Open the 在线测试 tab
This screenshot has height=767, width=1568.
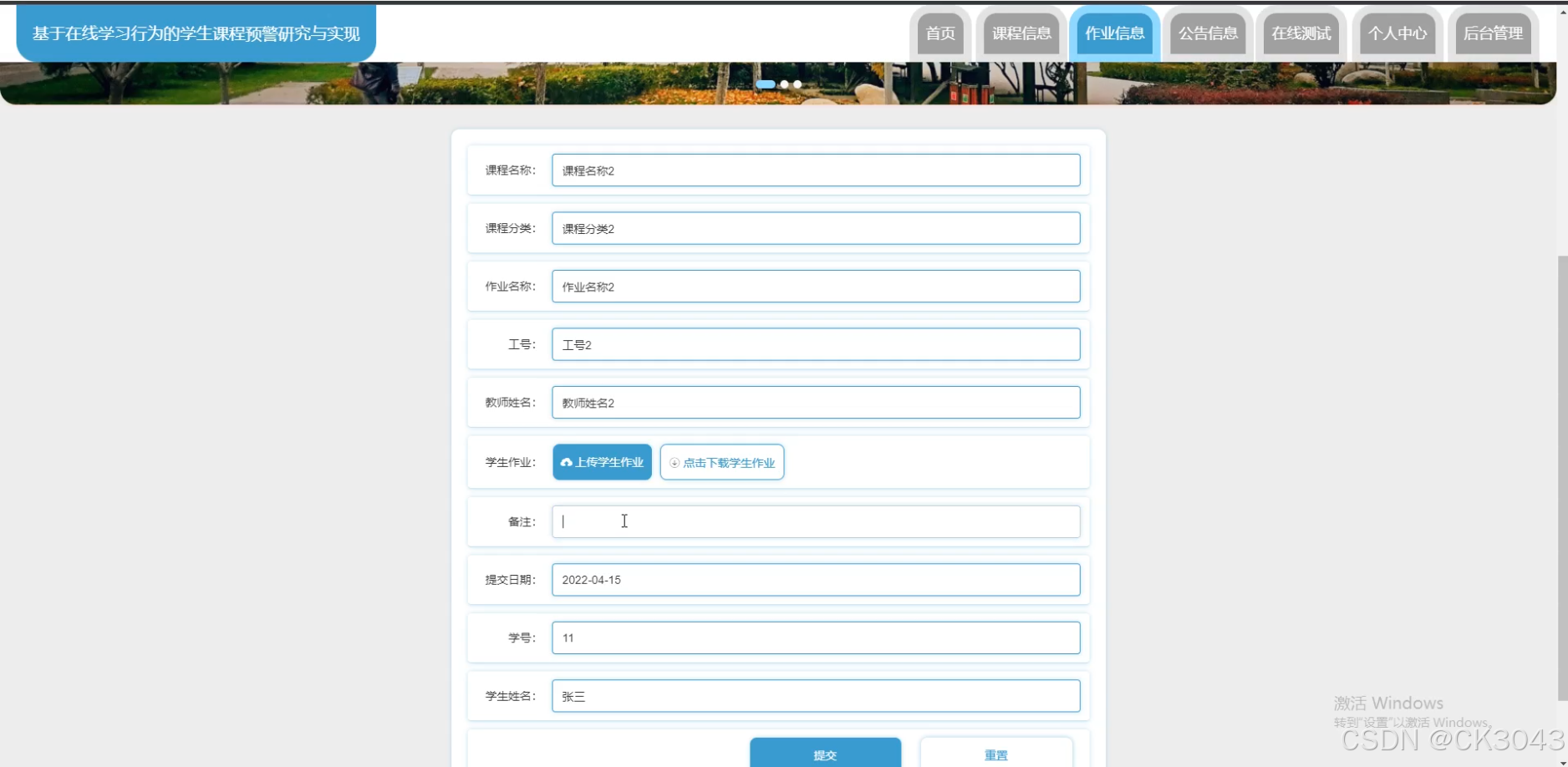click(1301, 33)
